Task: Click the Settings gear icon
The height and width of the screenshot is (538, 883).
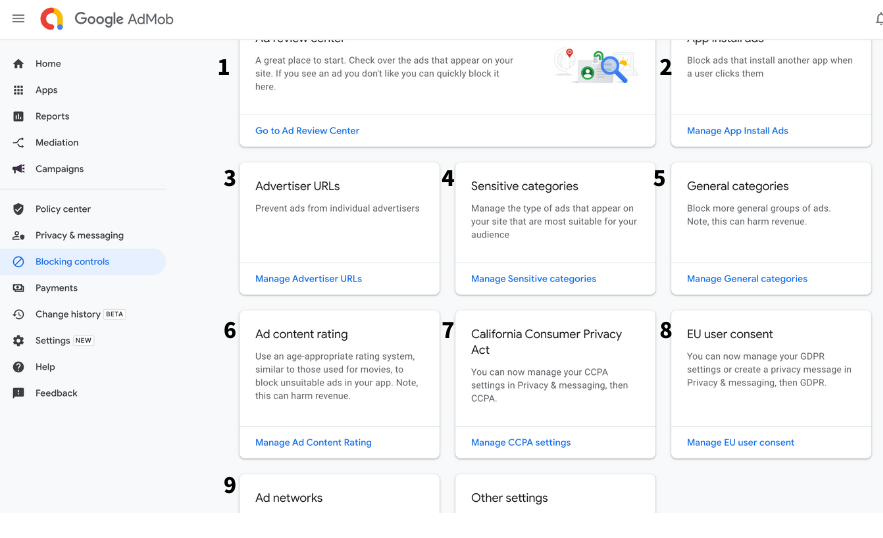Action: pyautogui.click(x=19, y=341)
